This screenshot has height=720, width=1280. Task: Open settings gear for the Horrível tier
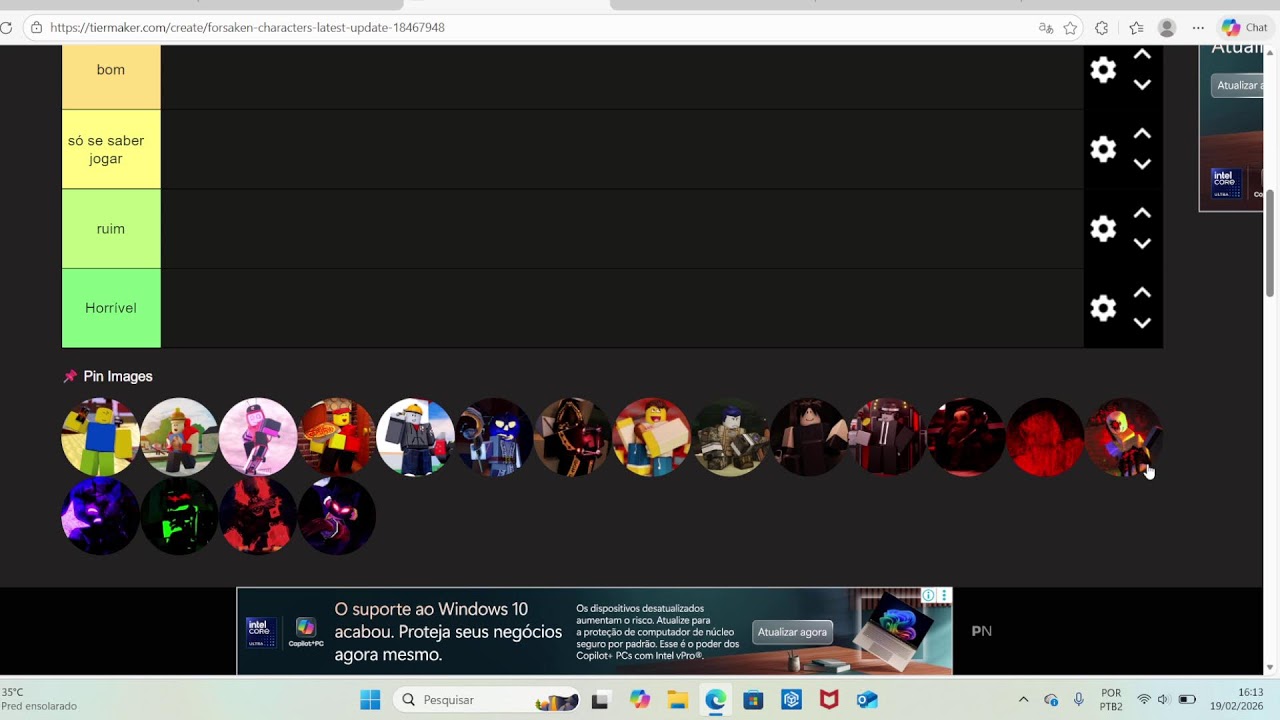pos(1103,308)
